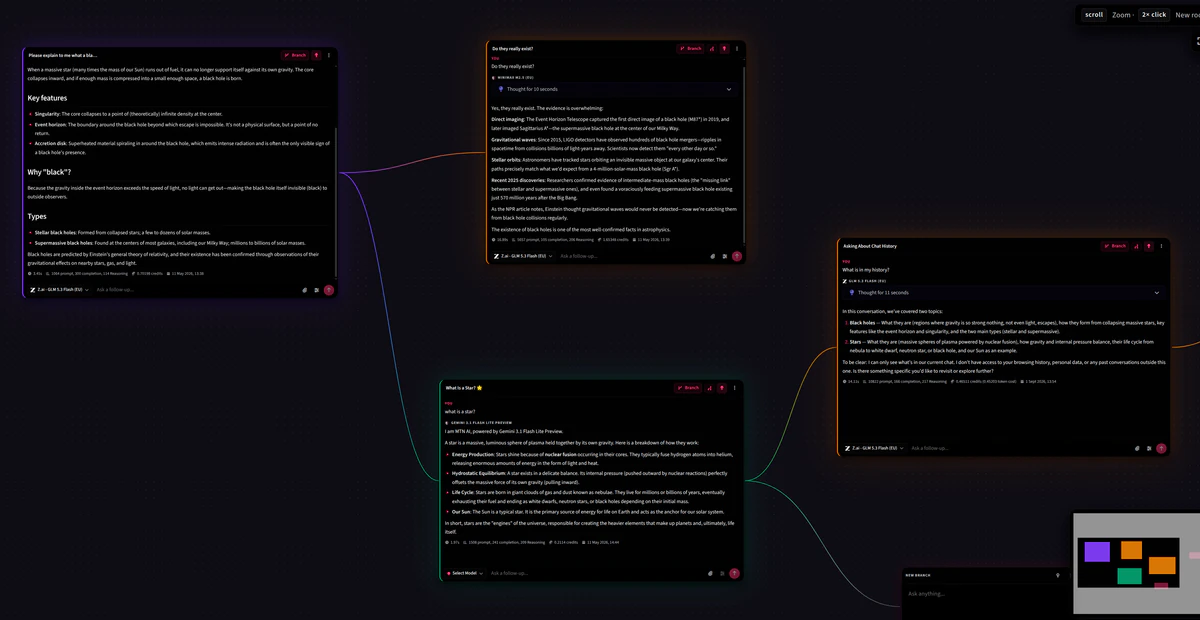
Task: Send message in 'What is a Star?' card
Action: [735, 573]
